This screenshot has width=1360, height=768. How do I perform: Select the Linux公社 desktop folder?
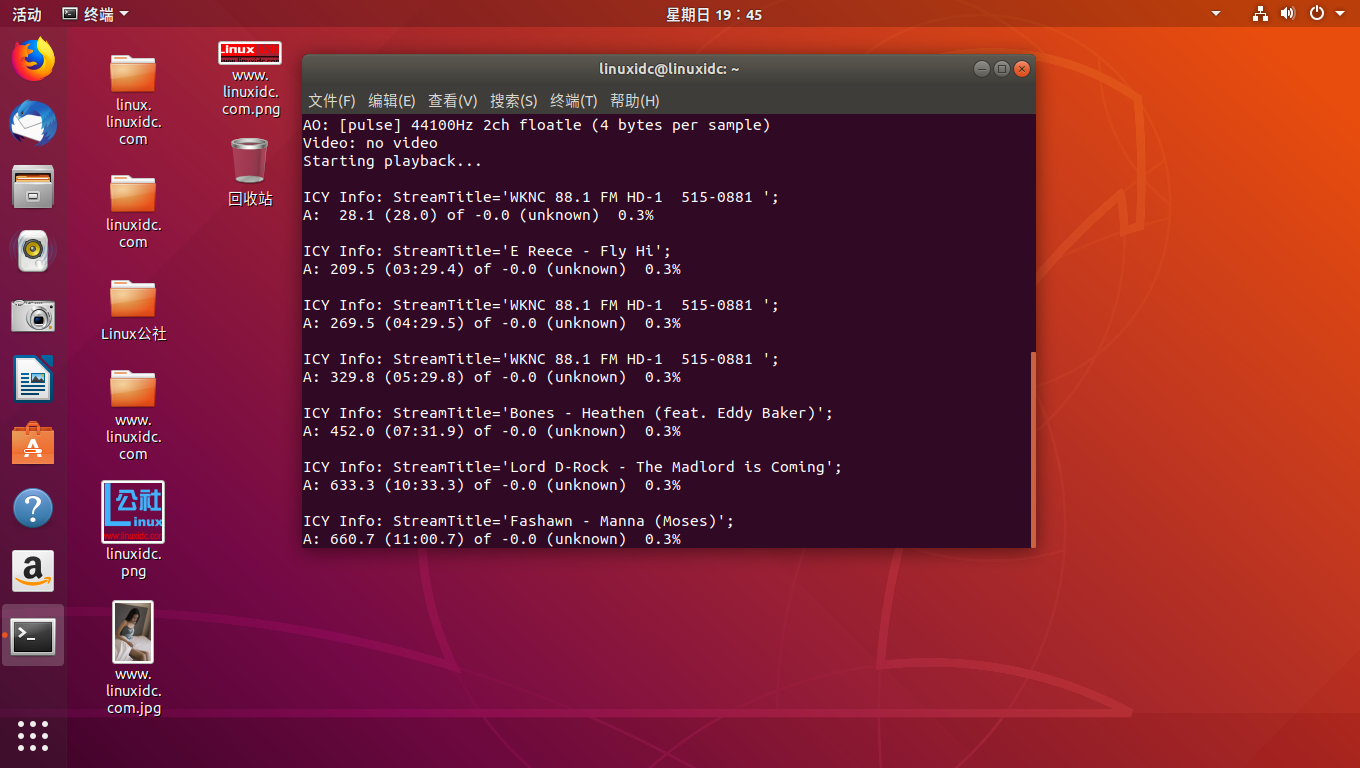133,309
